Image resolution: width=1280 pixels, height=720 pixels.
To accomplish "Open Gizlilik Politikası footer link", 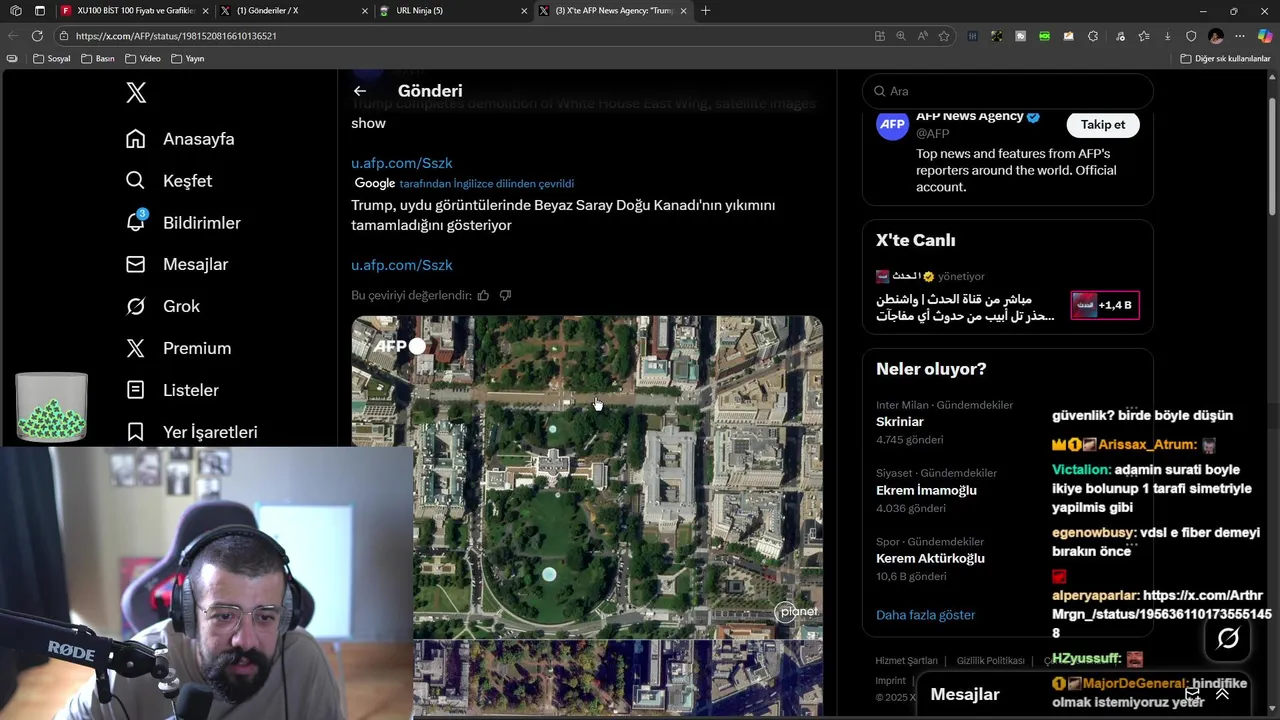I will click(x=990, y=661).
